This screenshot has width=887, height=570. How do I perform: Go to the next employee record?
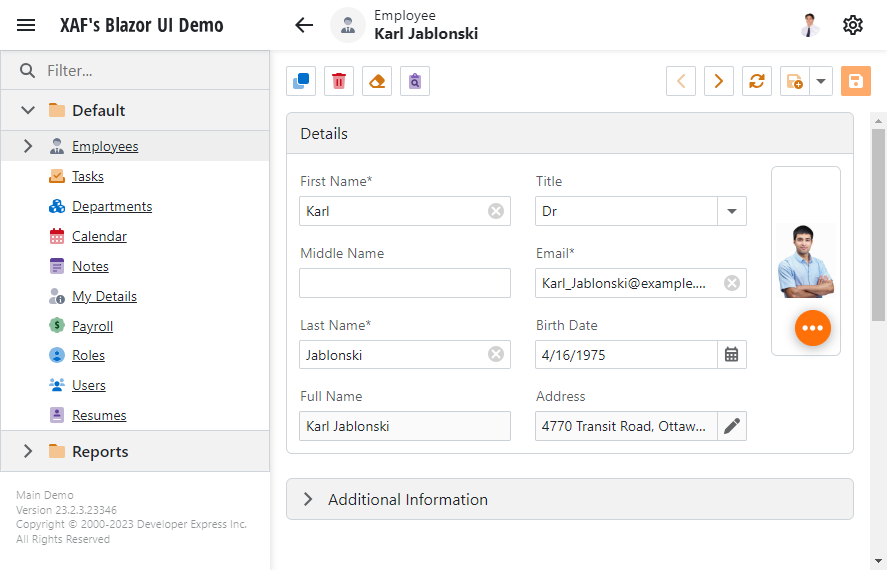click(719, 81)
